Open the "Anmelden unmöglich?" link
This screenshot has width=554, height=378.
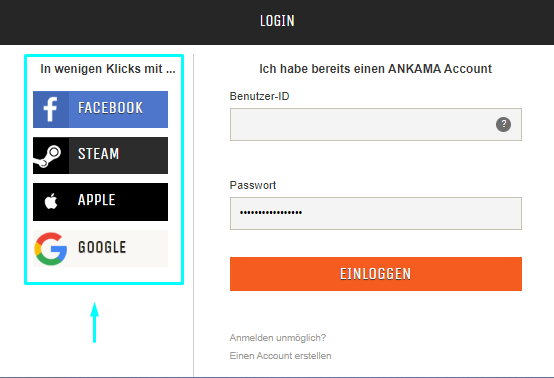[x=278, y=338]
